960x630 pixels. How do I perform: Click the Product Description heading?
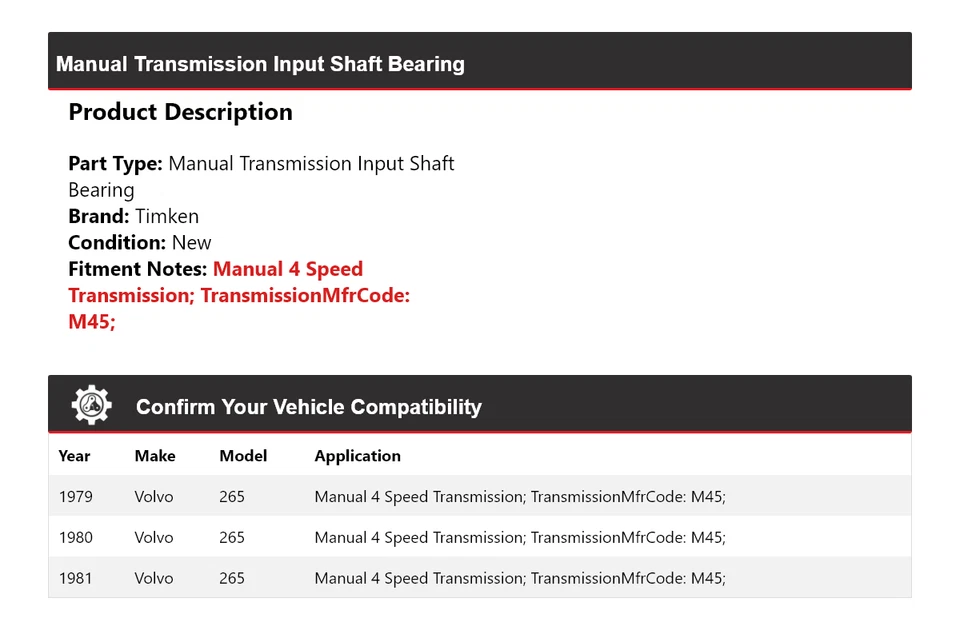pyautogui.click(x=180, y=112)
